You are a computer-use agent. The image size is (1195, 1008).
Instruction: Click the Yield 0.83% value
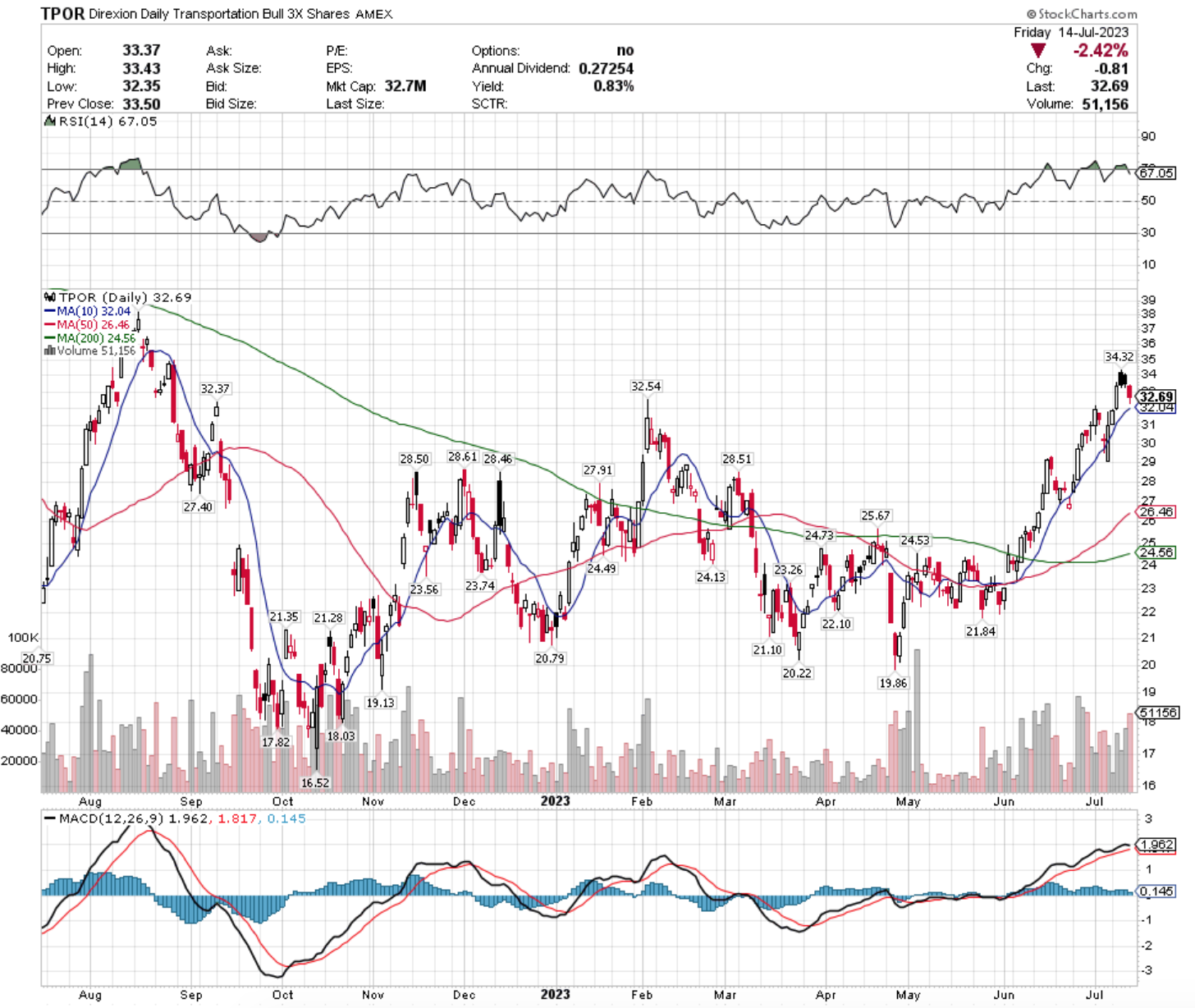[x=613, y=86]
